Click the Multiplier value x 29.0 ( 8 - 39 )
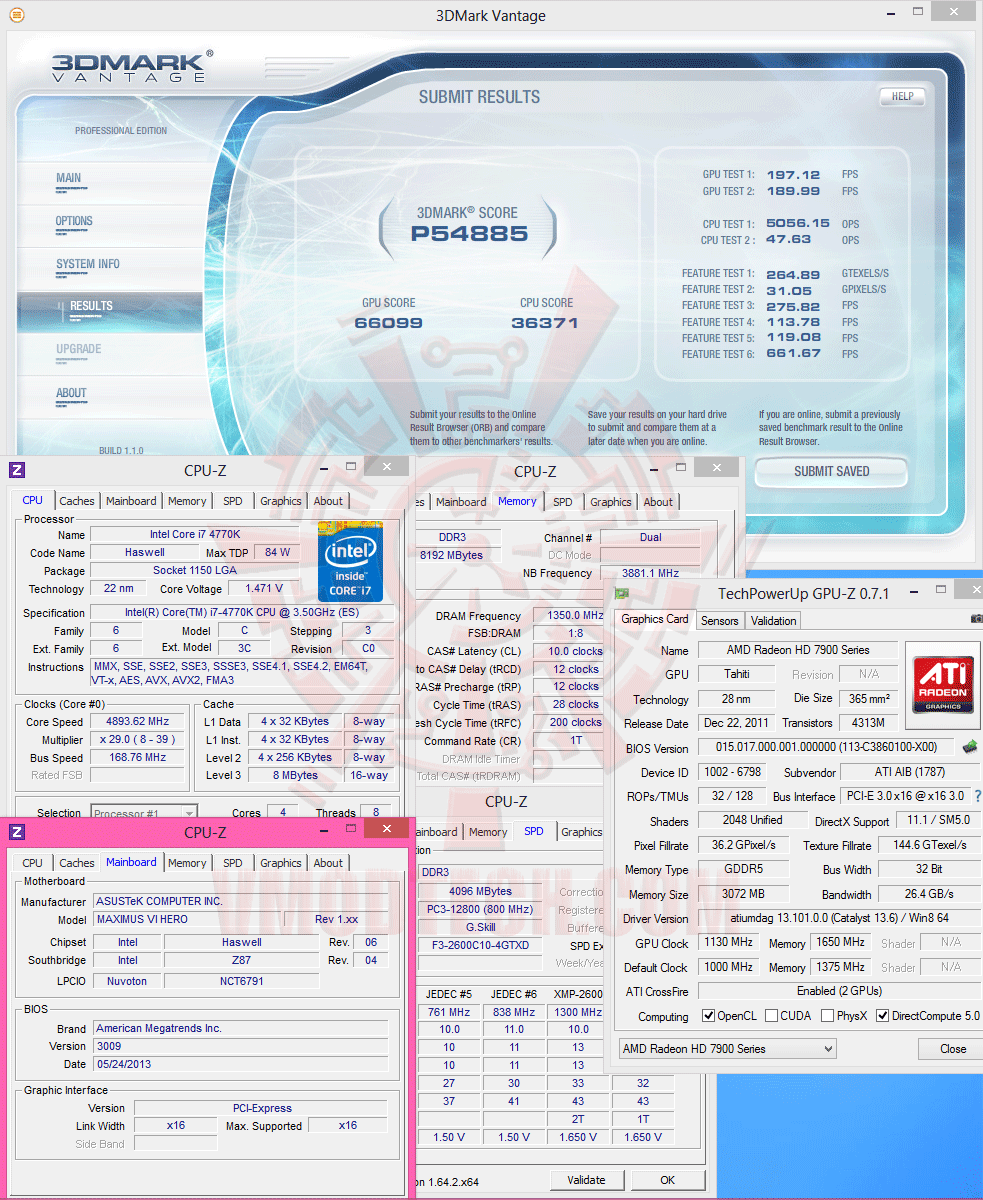Image resolution: width=983 pixels, height=1200 pixels. (137, 740)
